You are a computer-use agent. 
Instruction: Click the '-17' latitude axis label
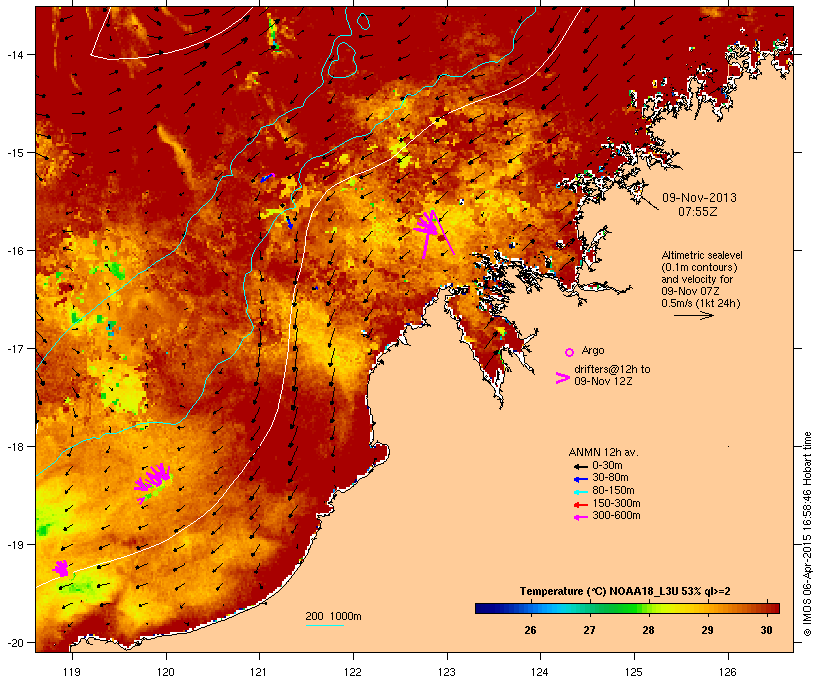click(14, 348)
